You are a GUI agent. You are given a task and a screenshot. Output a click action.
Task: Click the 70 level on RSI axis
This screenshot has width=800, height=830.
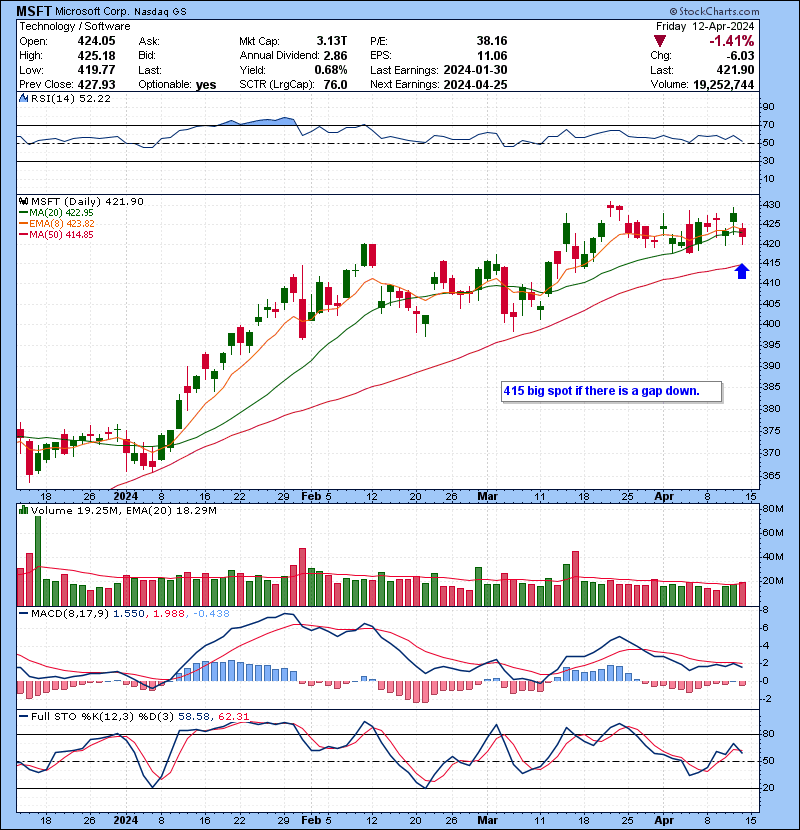coord(768,125)
